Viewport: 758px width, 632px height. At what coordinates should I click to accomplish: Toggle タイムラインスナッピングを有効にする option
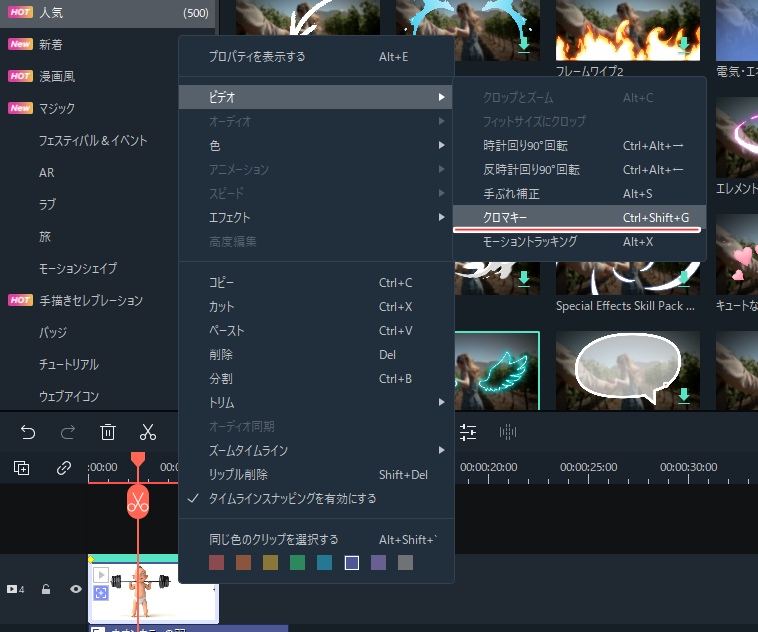(292, 498)
